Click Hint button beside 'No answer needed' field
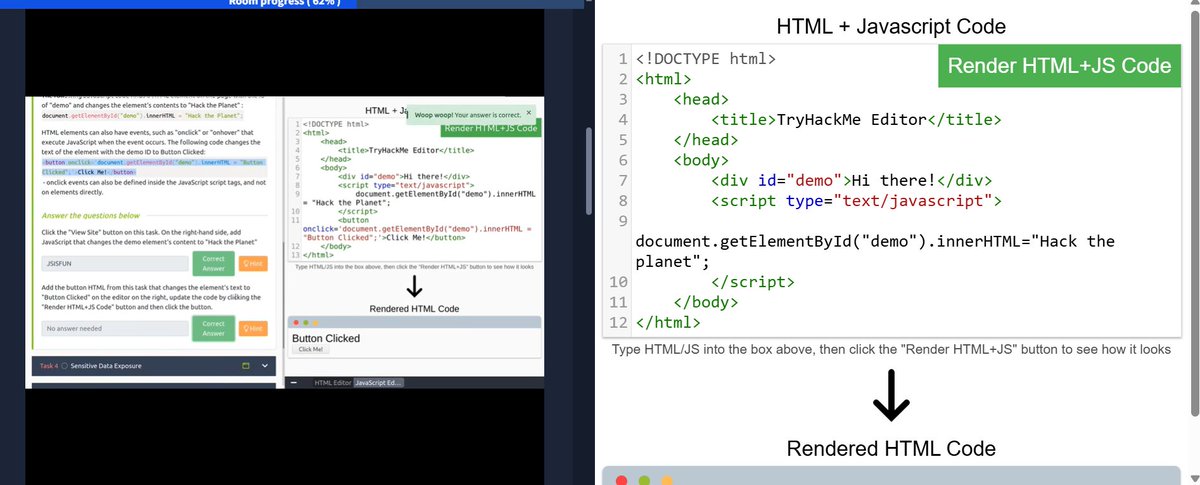 (254, 328)
